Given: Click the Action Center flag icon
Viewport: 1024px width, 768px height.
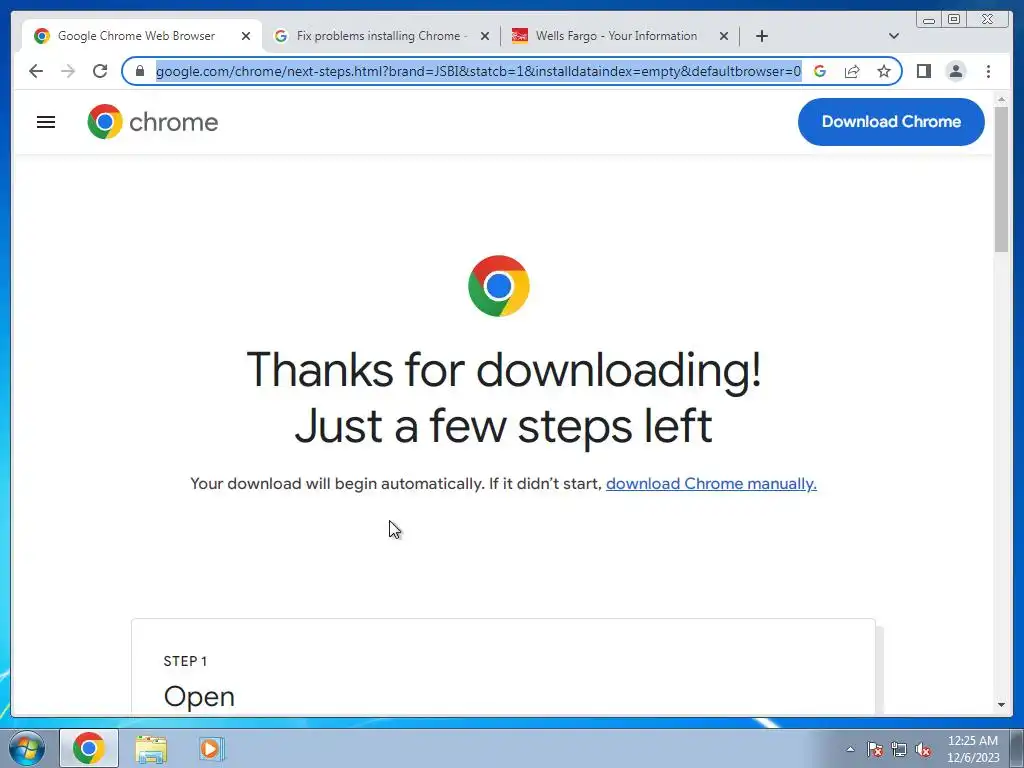Looking at the screenshot, I should click(x=875, y=749).
